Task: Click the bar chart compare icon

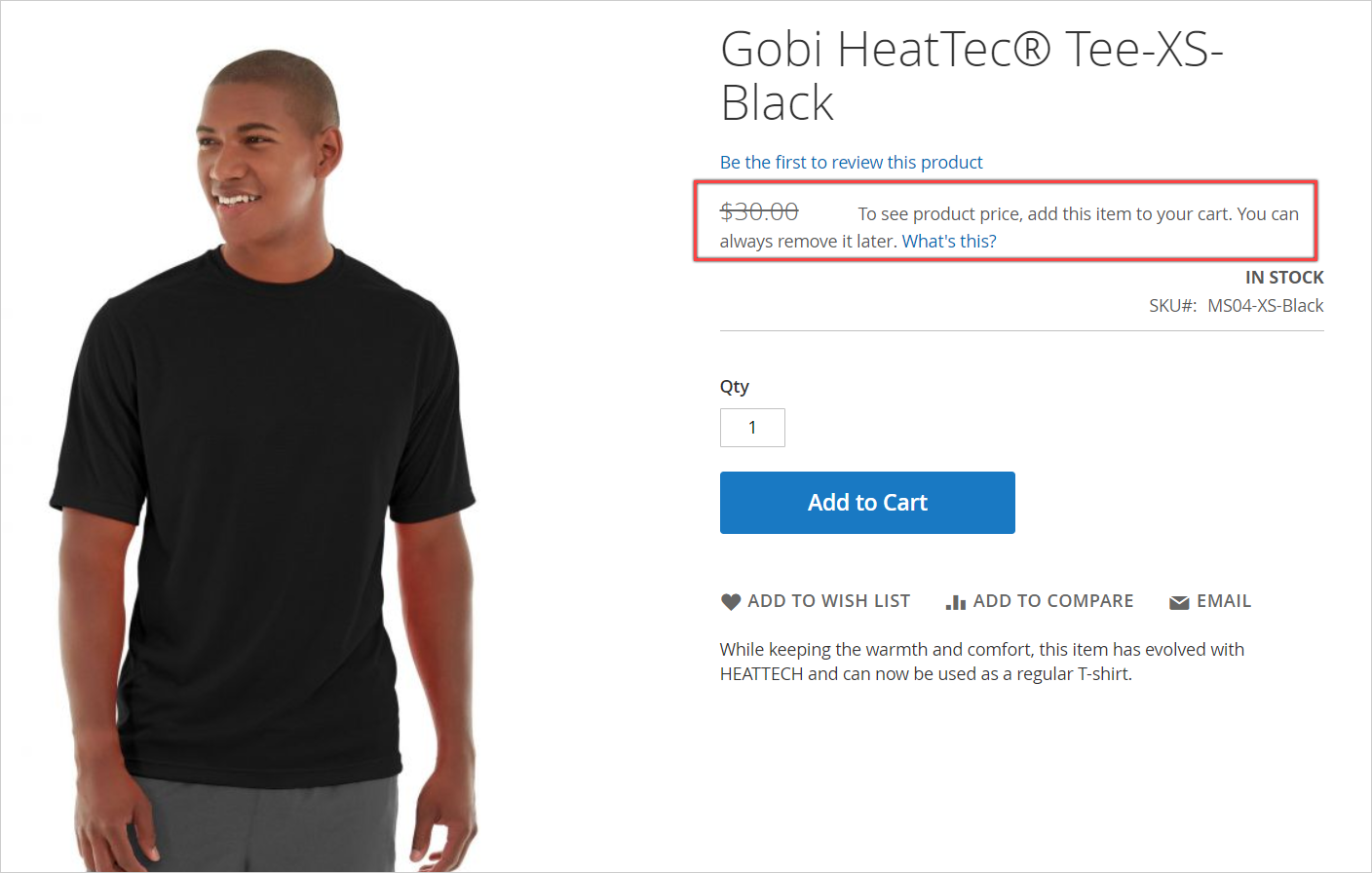Action: coord(955,602)
